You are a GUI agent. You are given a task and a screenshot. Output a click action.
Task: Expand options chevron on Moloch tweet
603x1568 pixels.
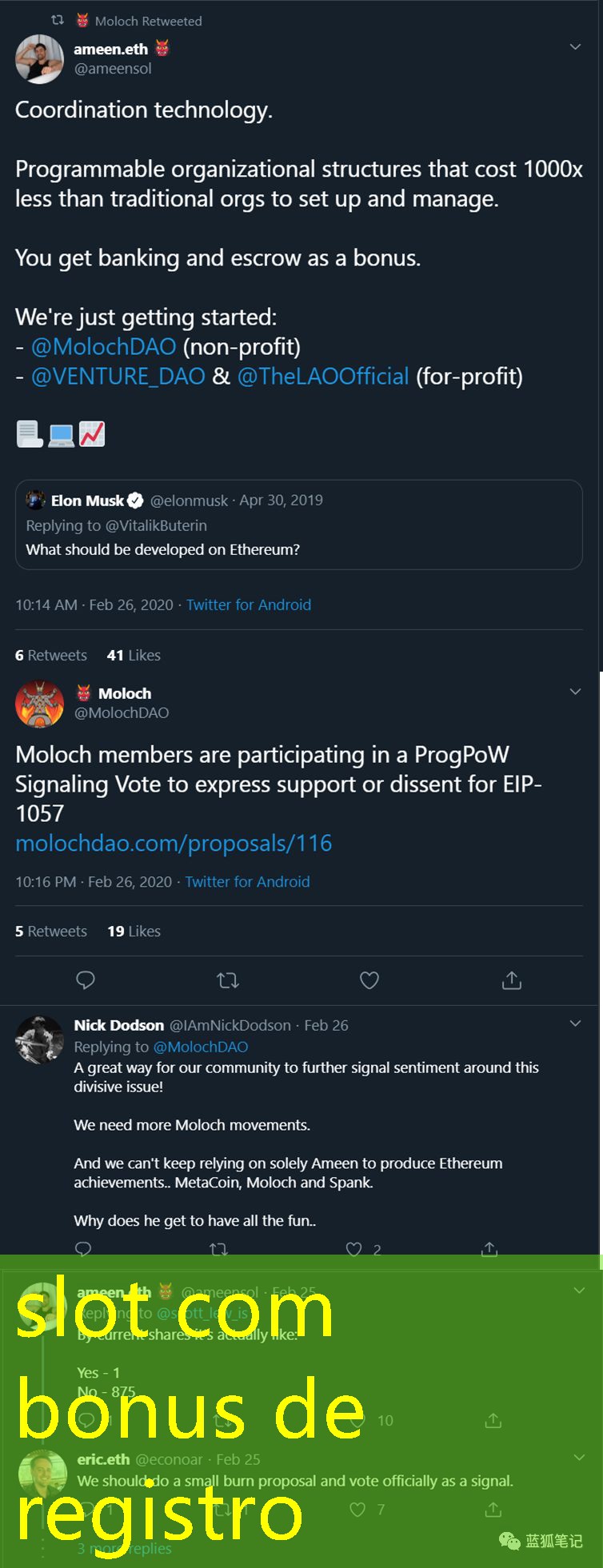coord(575,692)
